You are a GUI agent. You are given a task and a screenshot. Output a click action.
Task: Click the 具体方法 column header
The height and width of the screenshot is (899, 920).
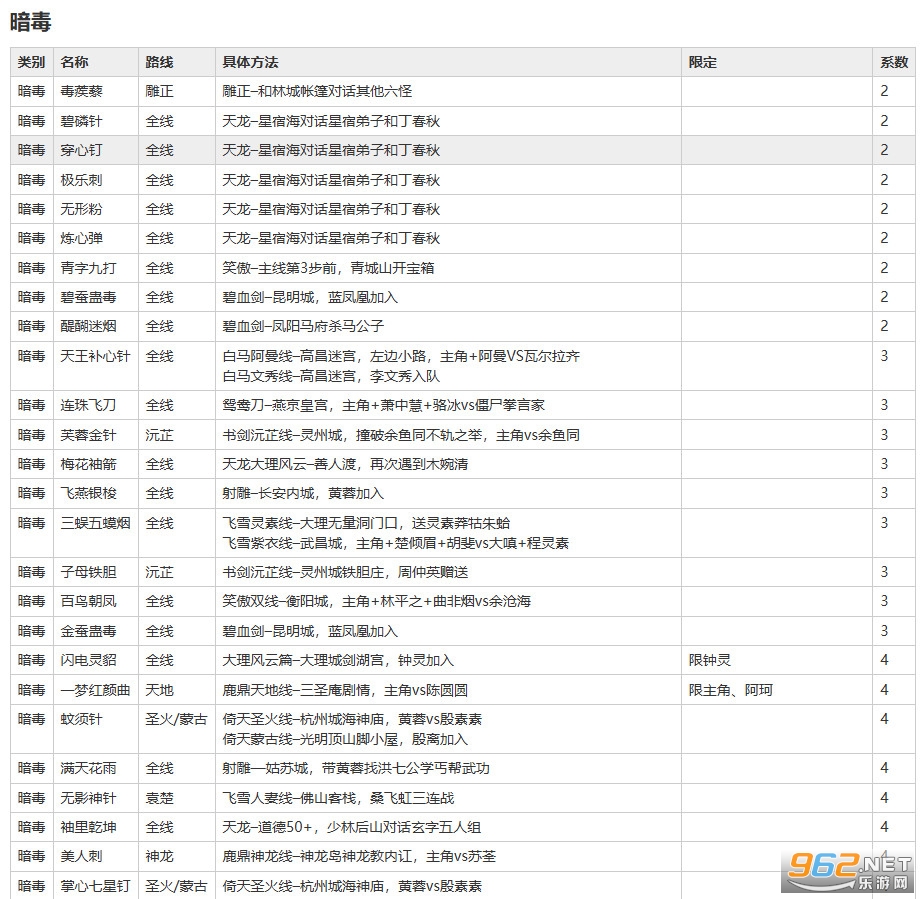448,62
